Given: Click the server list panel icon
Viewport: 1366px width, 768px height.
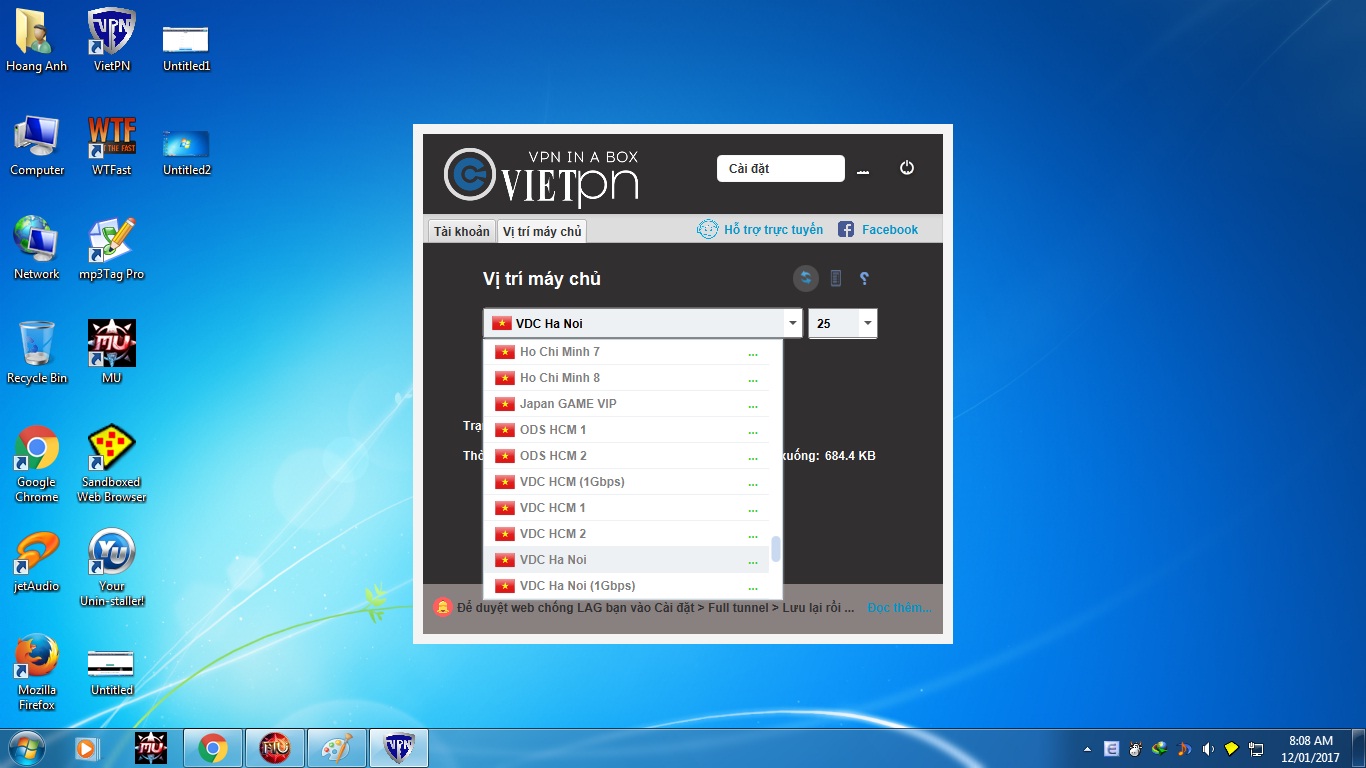Looking at the screenshot, I should click(x=836, y=279).
